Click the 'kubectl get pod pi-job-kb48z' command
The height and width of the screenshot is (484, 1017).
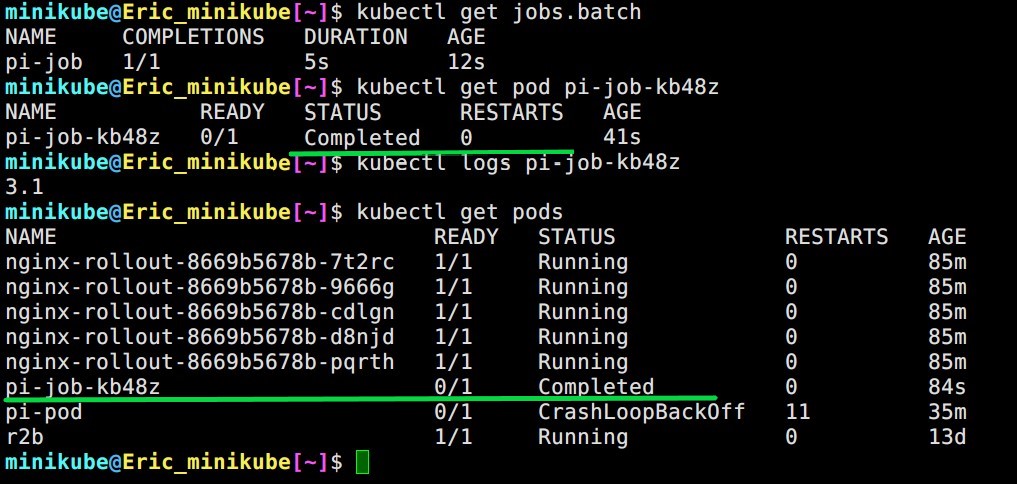[538, 88]
